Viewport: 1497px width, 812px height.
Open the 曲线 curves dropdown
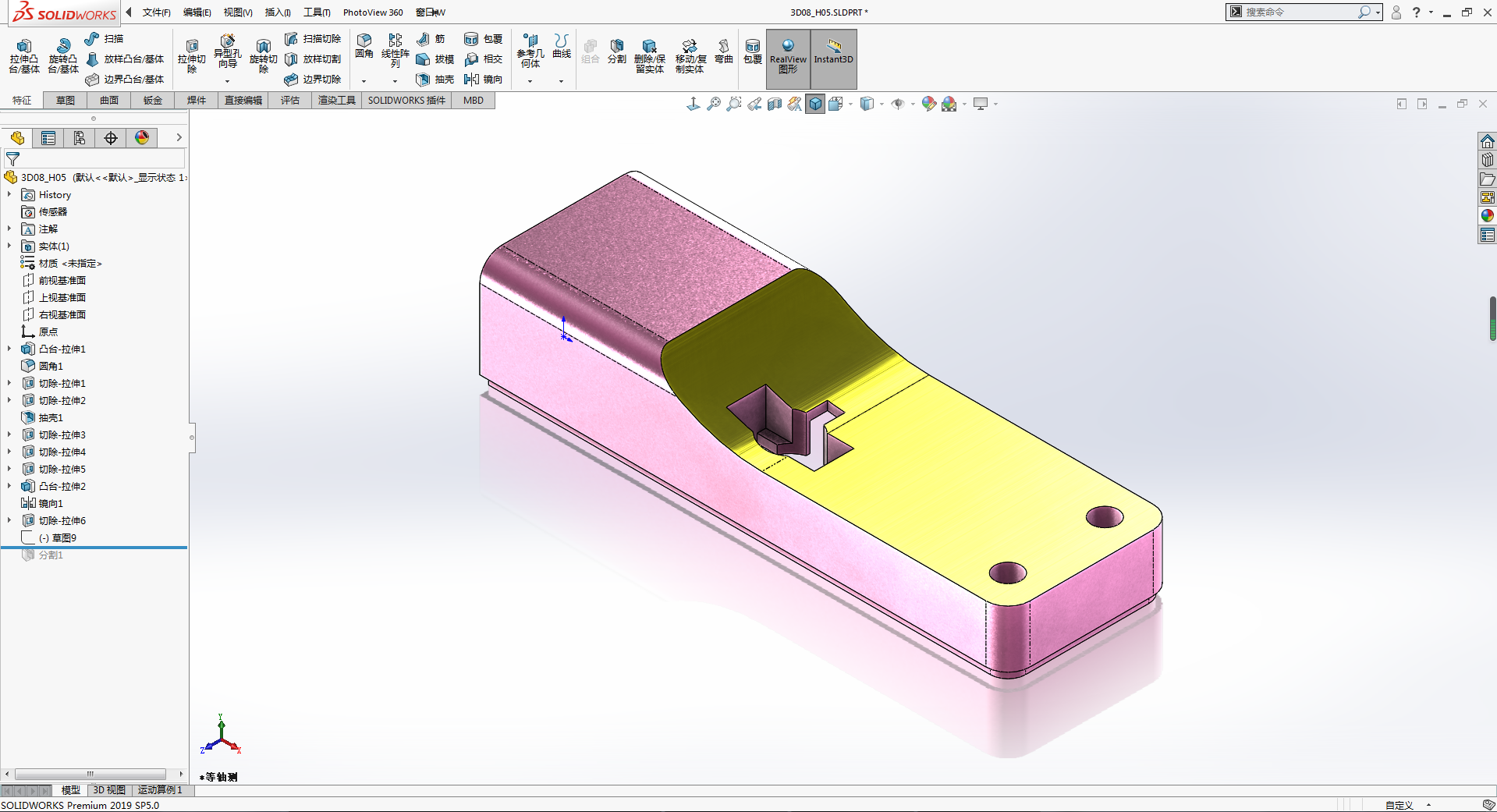click(x=561, y=81)
